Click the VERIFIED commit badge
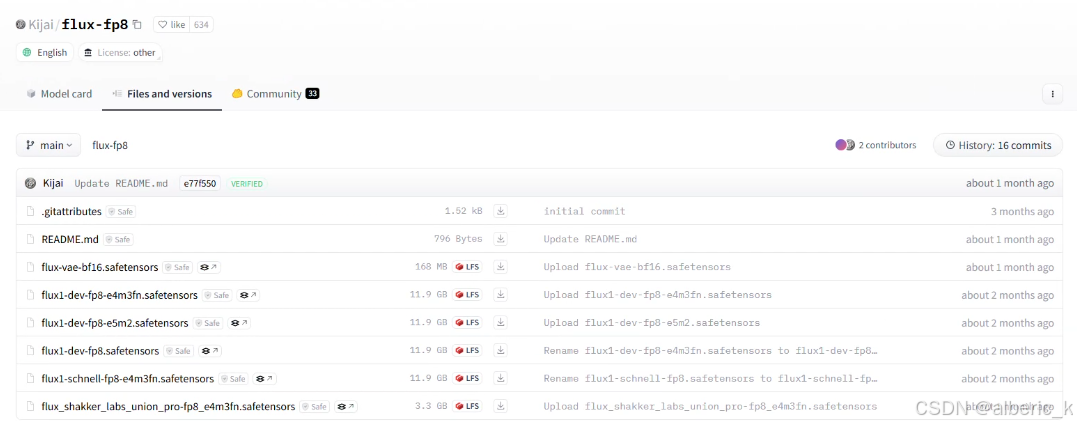The height and width of the screenshot is (425, 1077). point(247,184)
